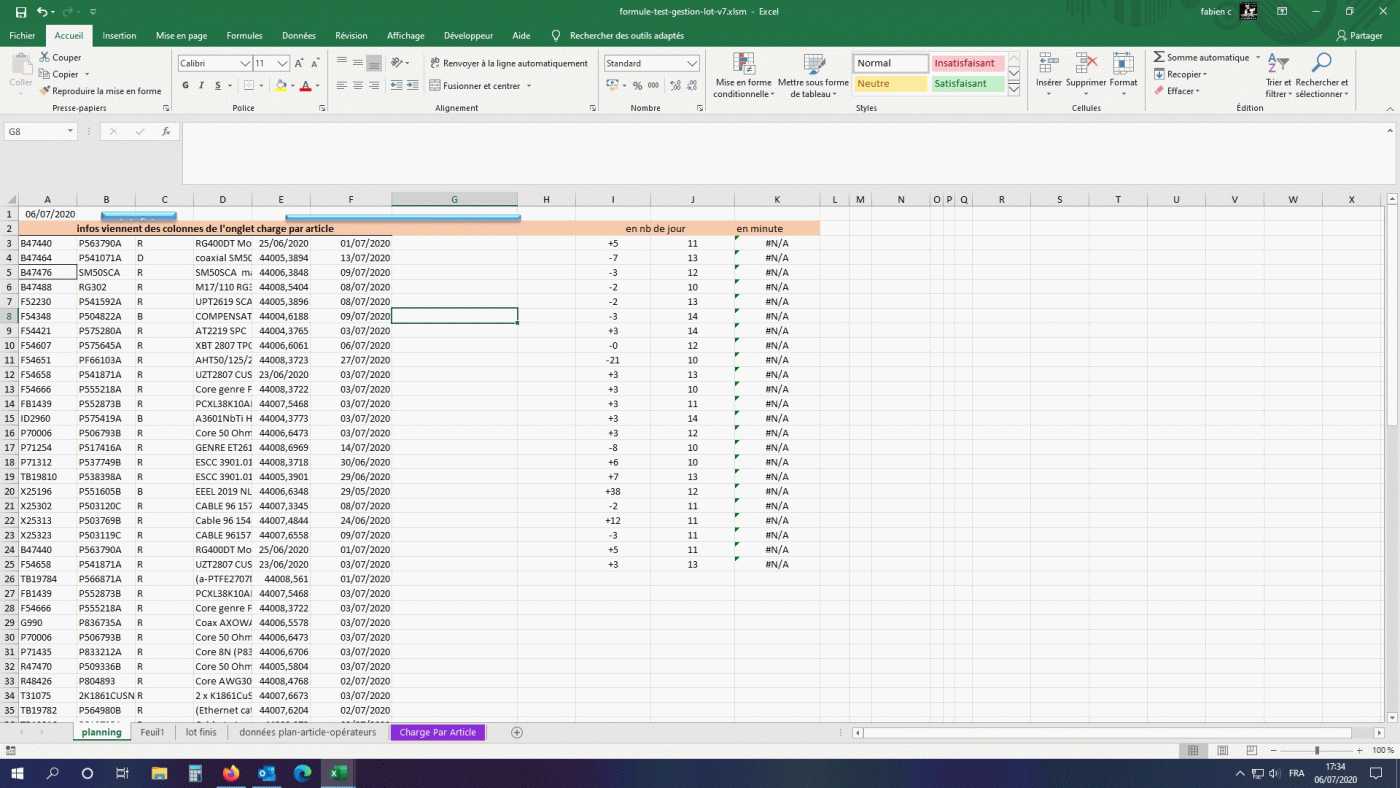Click the zoom slider in status bar
The image size is (1400, 788).
pyautogui.click(x=1316, y=750)
